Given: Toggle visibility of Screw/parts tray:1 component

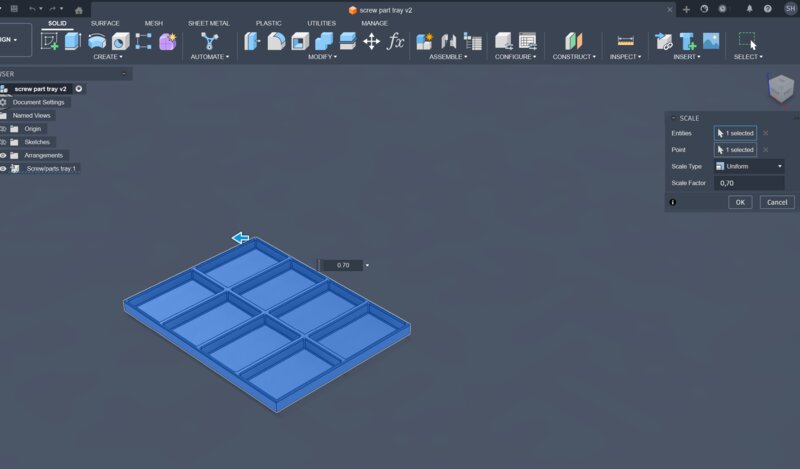Looking at the screenshot, I should point(3,169).
